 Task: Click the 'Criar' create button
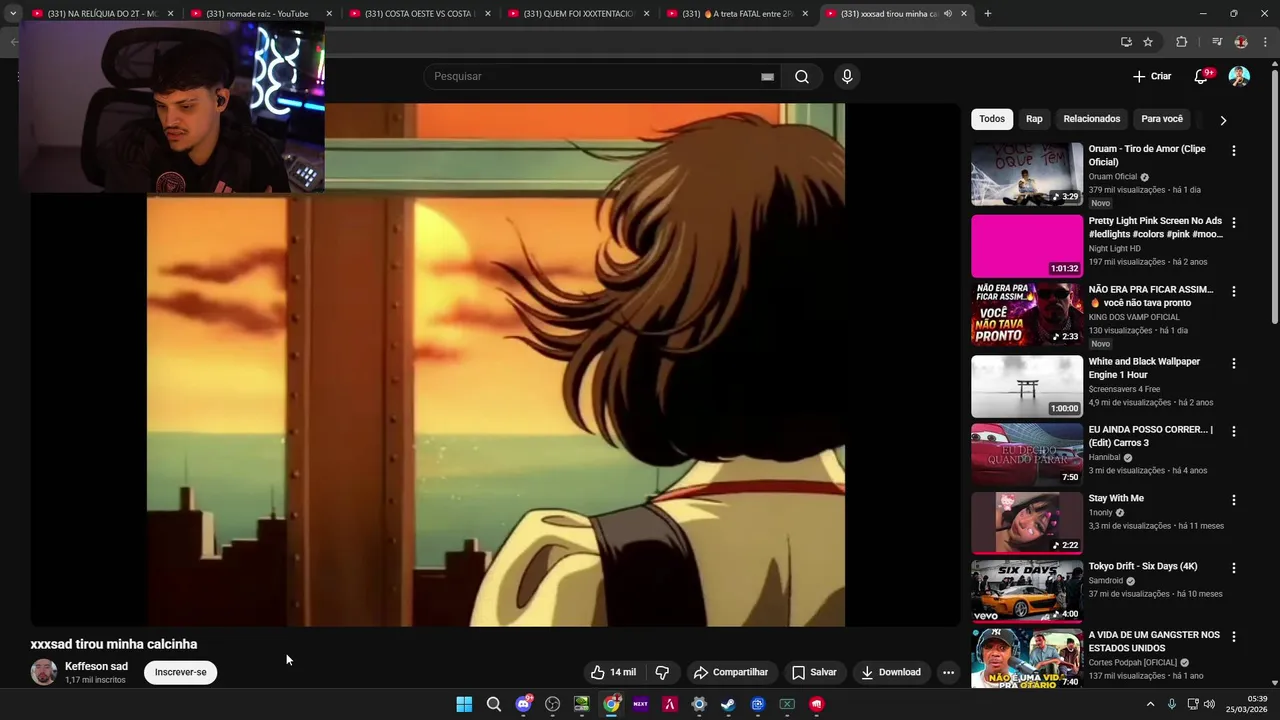[x=1152, y=76]
